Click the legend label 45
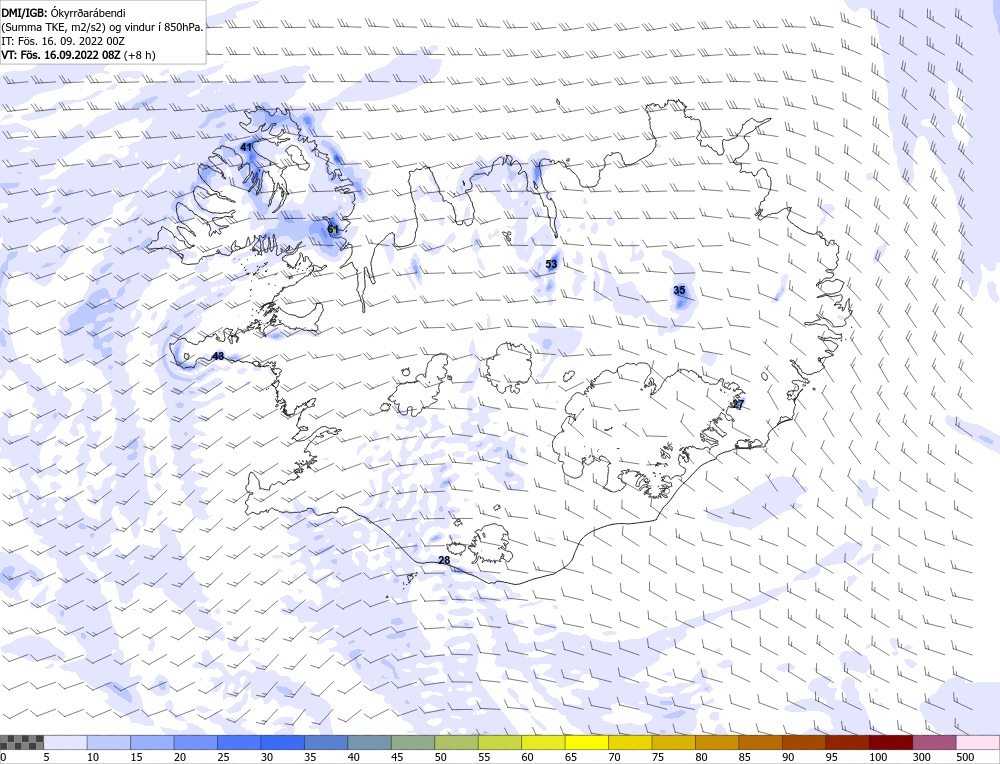 [397, 757]
